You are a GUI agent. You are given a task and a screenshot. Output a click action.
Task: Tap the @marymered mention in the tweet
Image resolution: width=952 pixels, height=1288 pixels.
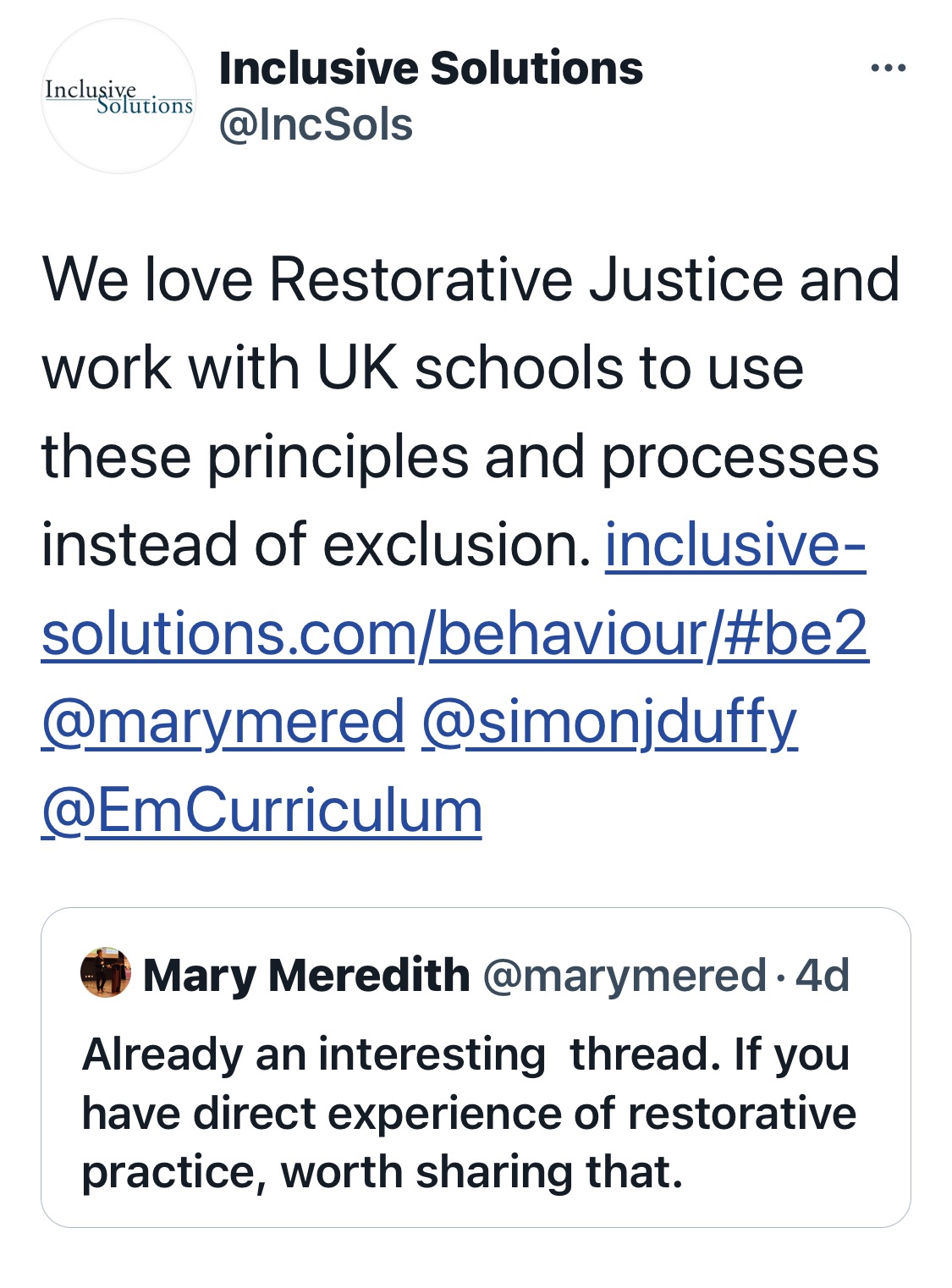pos(223,722)
